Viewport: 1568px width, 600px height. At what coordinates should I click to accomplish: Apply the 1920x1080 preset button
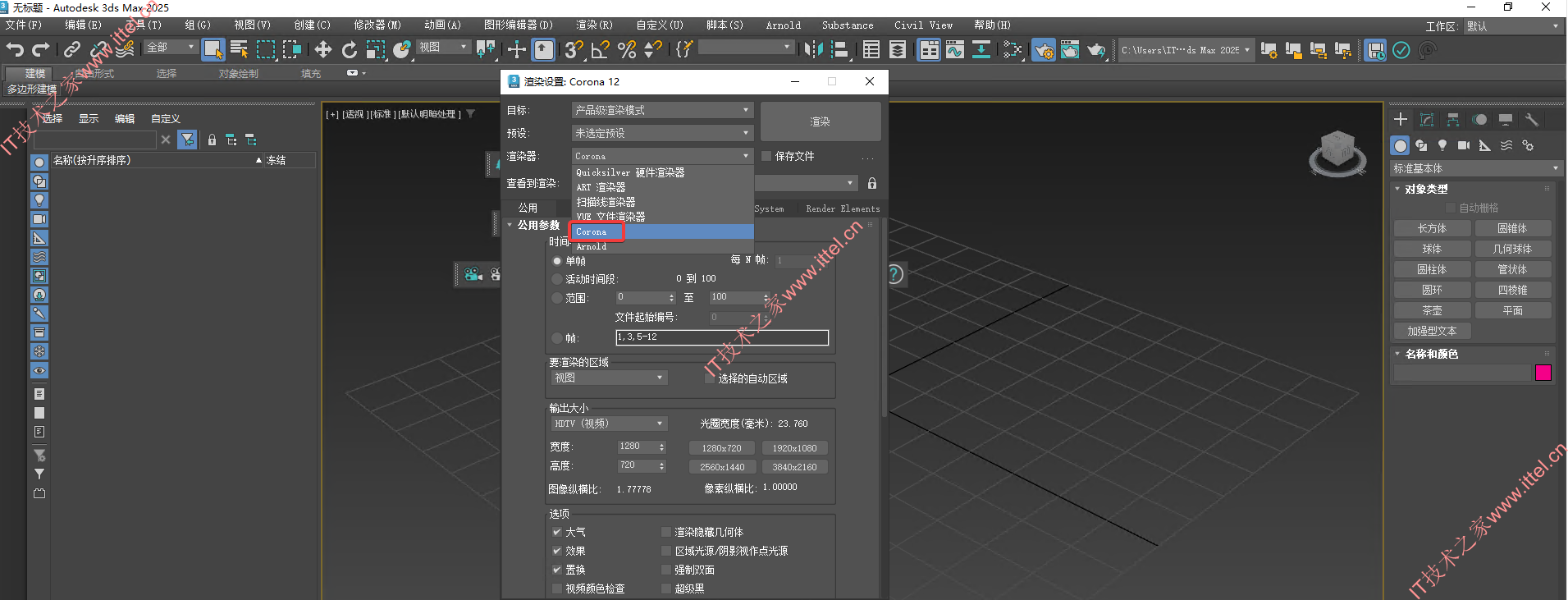coord(794,448)
